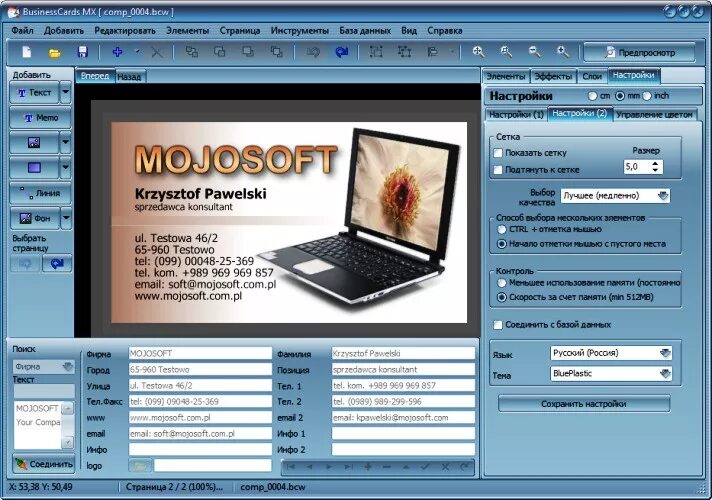The image size is (712, 500).
Task: Confirm database edit with checkmark icon
Action: [425, 467]
